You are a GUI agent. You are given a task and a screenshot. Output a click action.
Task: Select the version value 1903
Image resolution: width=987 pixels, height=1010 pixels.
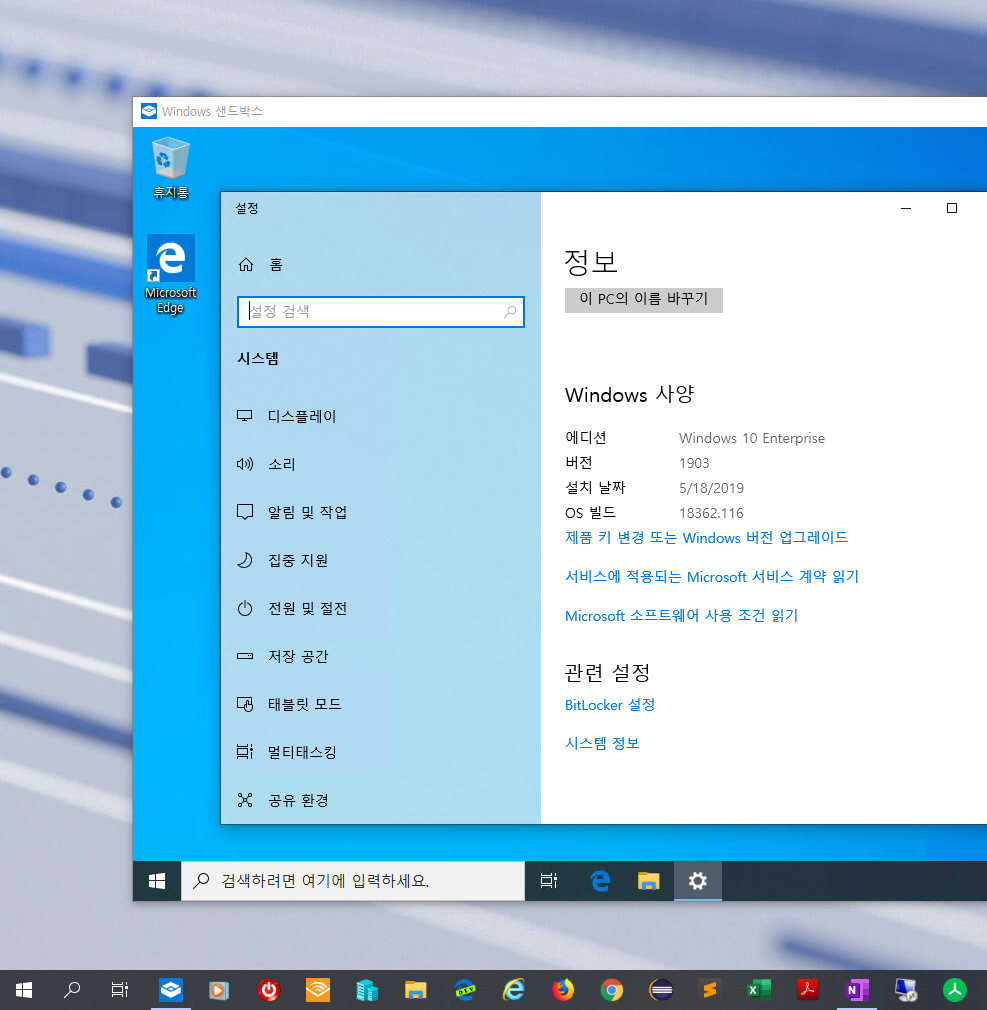[x=694, y=463]
